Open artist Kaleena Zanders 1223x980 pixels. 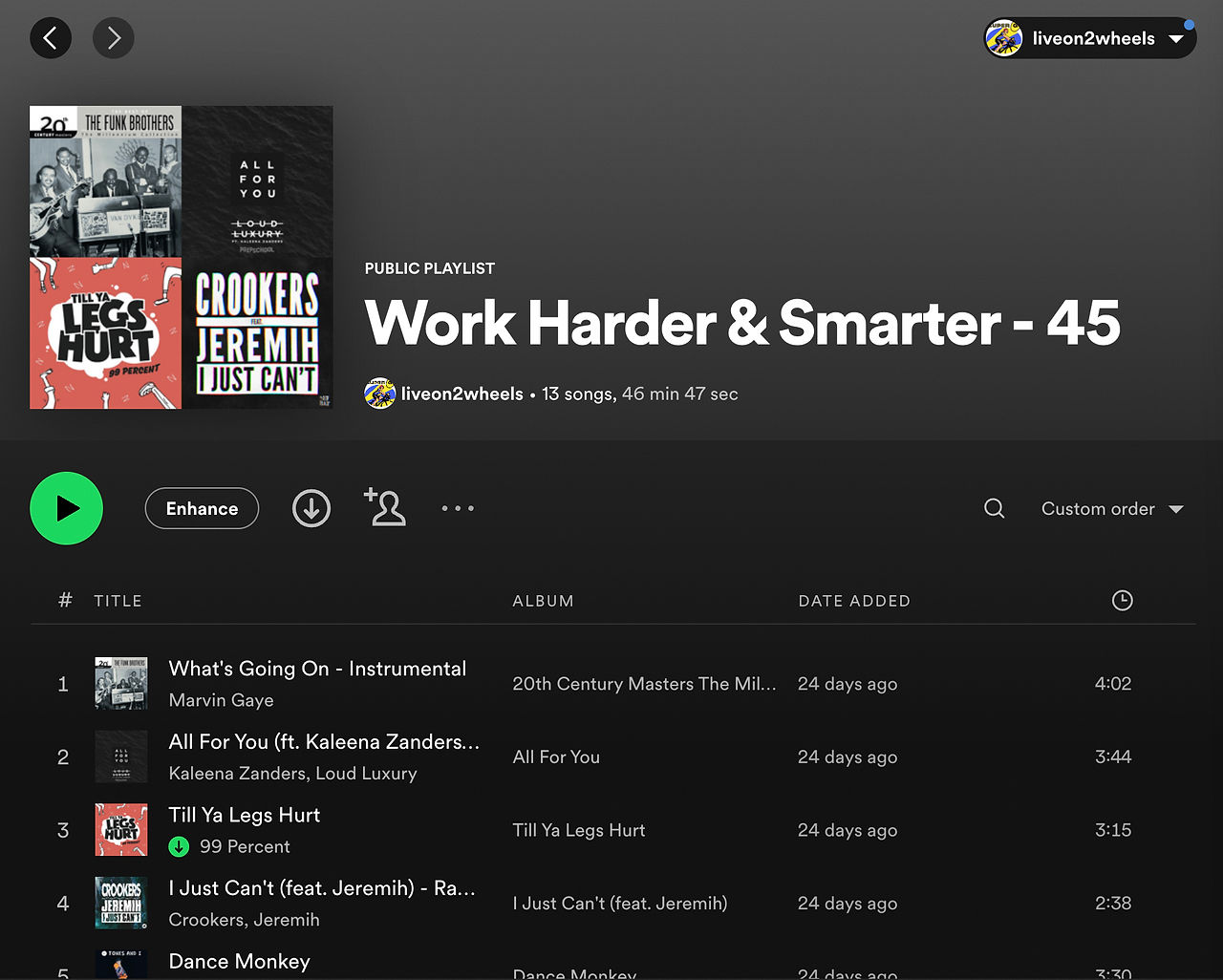click(x=236, y=774)
